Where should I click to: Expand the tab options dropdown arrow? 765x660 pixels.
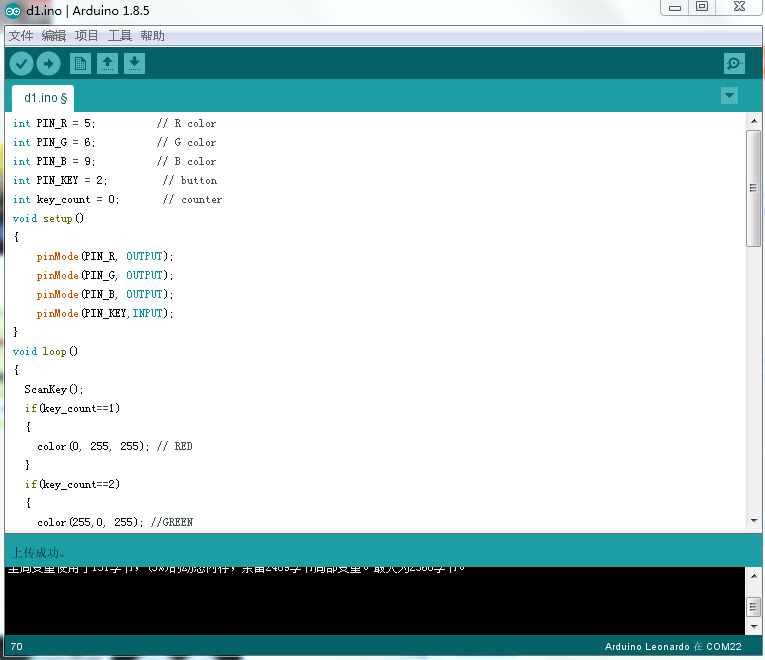pos(729,96)
